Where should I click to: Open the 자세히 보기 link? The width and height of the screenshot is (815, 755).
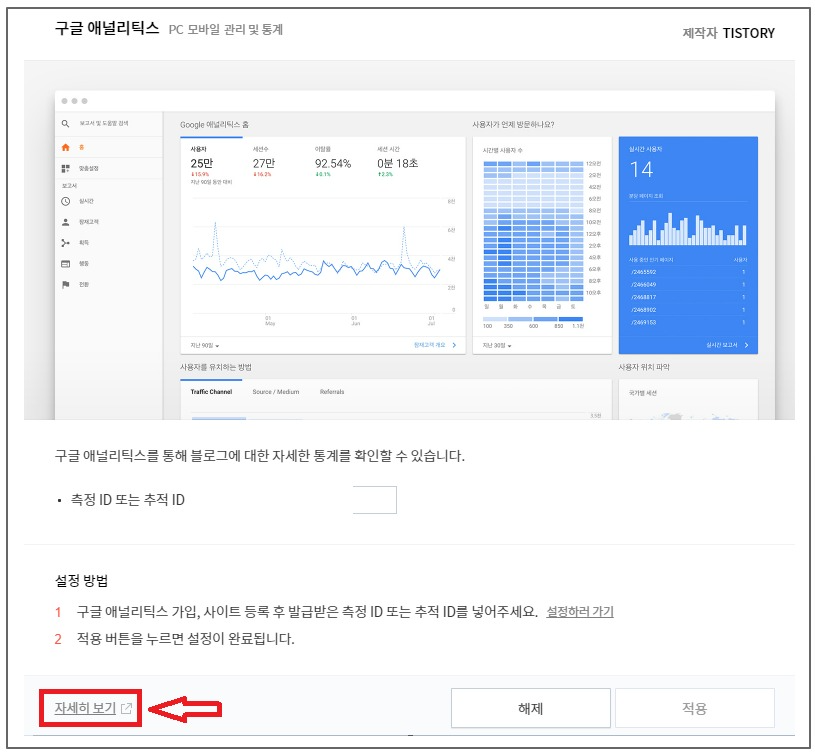point(93,708)
